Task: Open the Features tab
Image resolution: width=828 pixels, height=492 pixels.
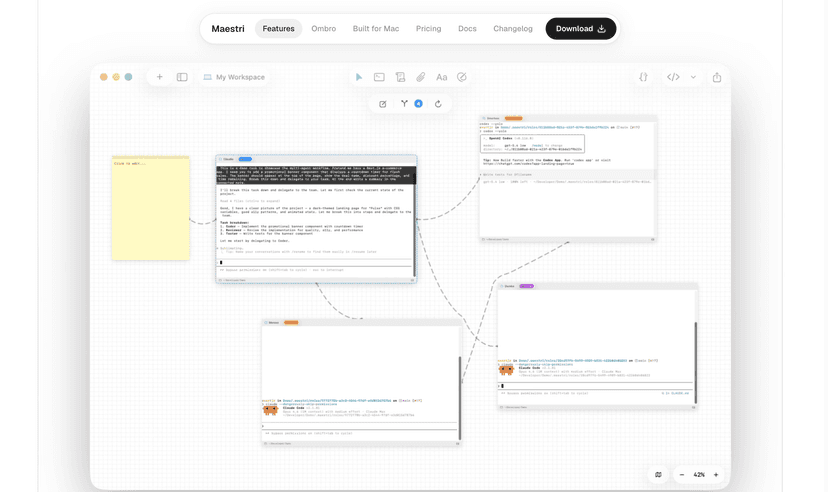Action: [x=278, y=29]
